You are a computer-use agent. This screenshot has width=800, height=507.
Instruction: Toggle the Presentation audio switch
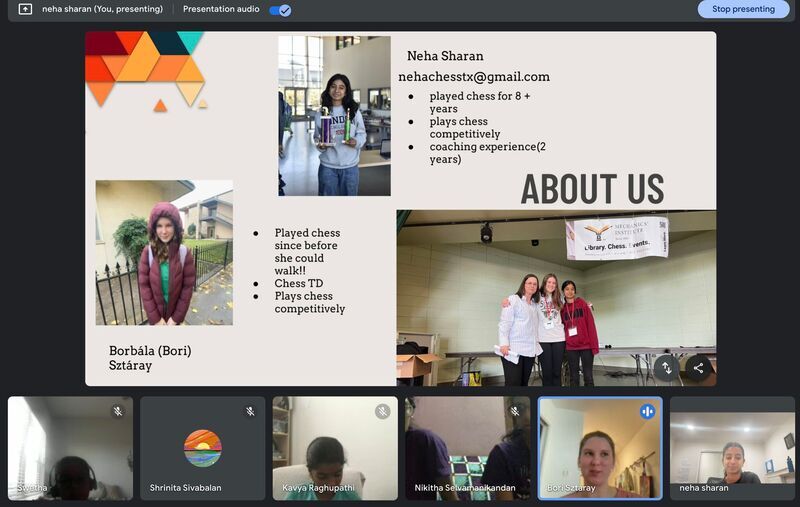pos(280,10)
